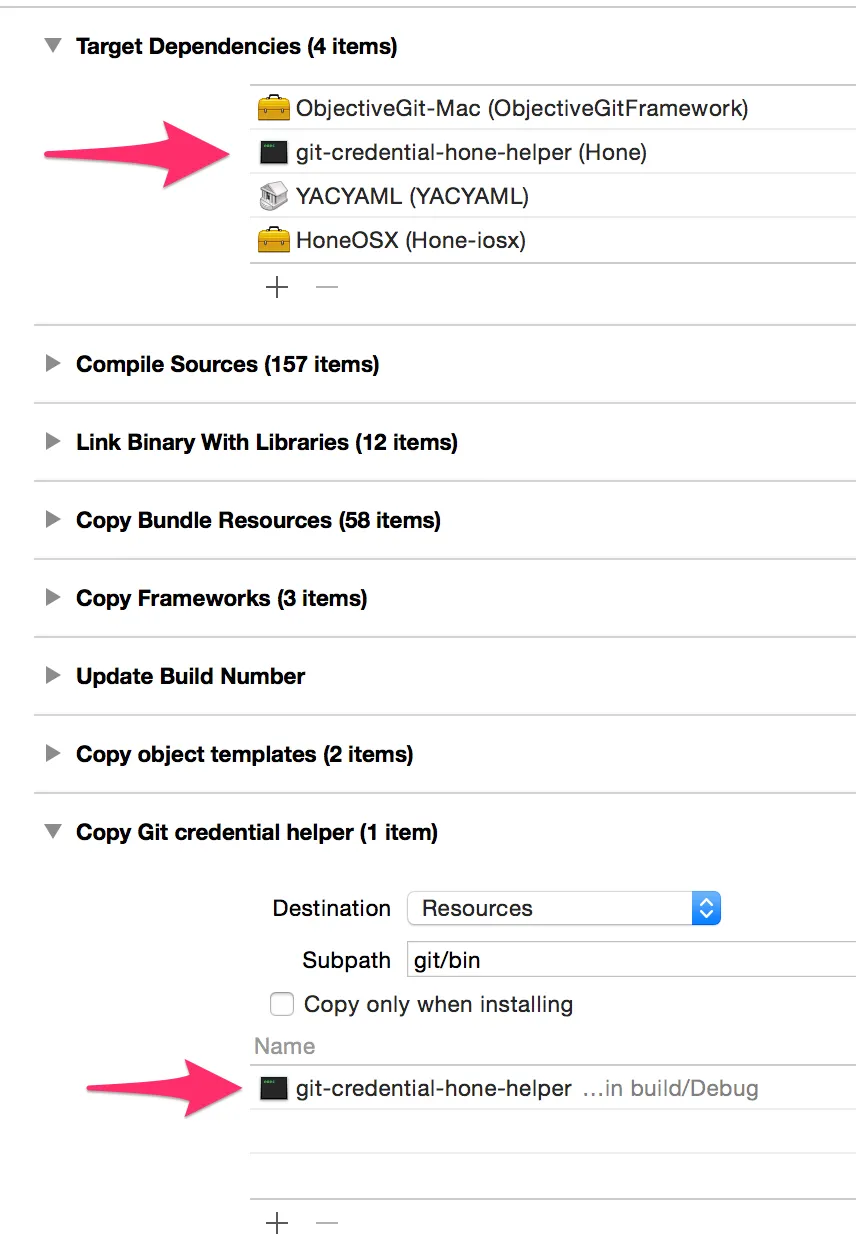Screen dimensions: 856x1248
Task: Remove the selected target dependency with minus
Action: (x=327, y=287)
